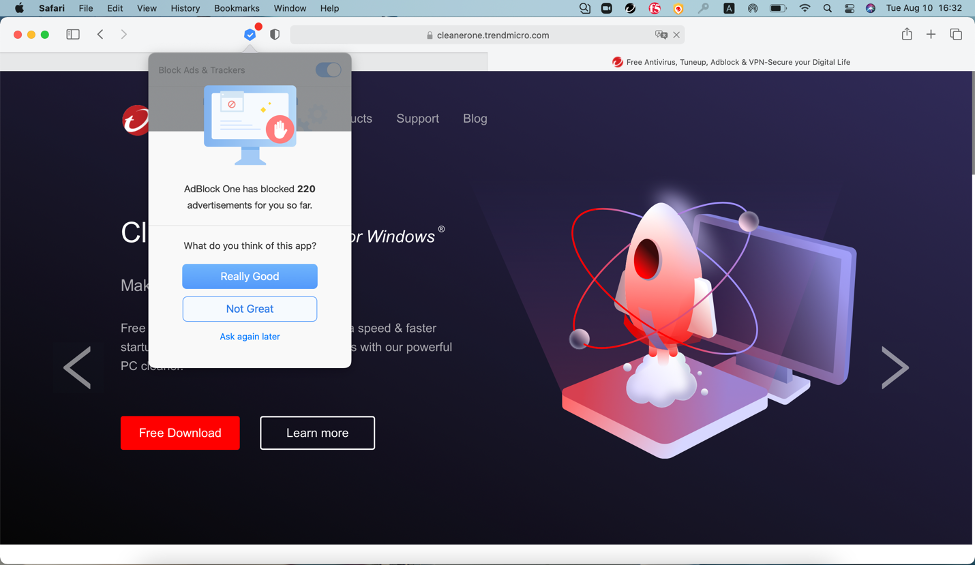Click the Ask again later link
This screenshot has width=977, height=566.
click(250, 337)
